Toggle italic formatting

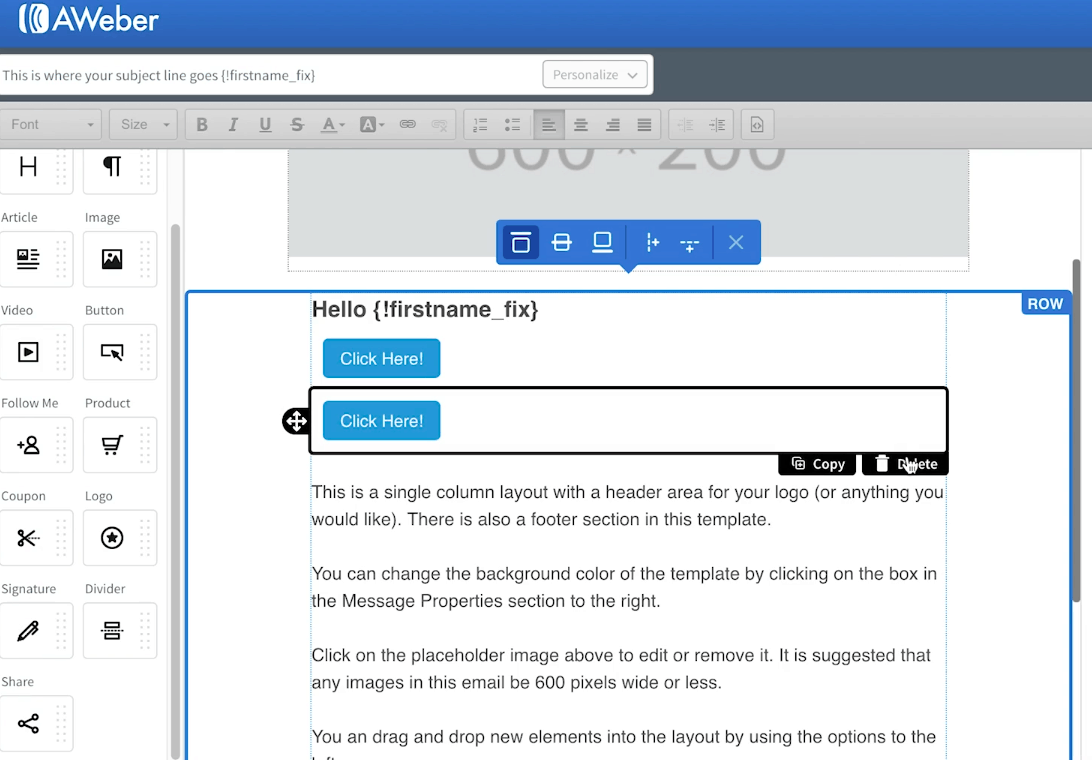coord(233,125)
